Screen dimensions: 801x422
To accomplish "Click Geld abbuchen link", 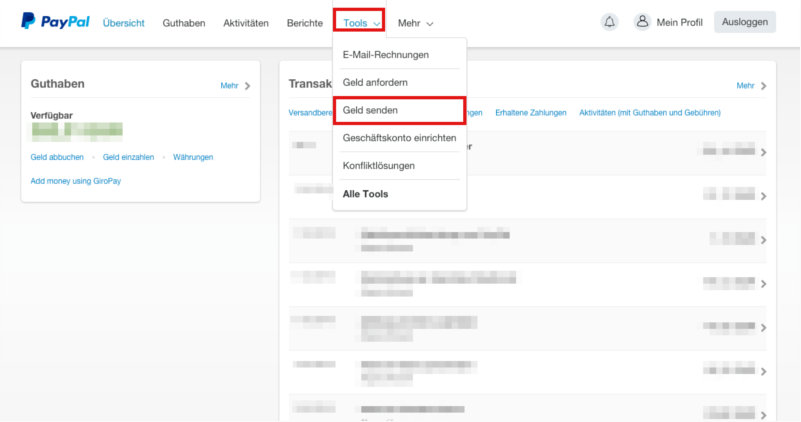I will click(x=57, y=157).
